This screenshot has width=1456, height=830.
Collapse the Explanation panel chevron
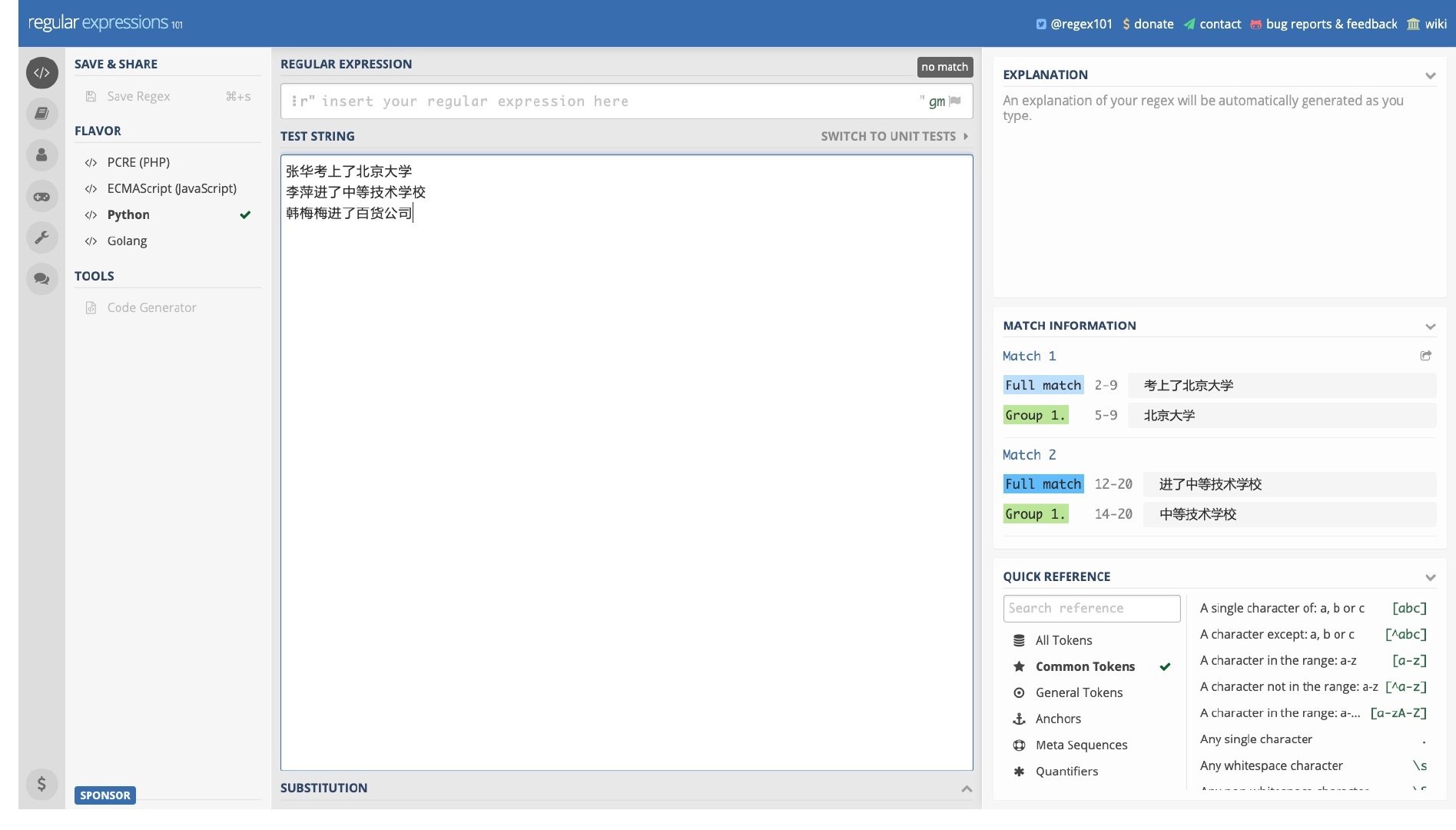pyautogui.click(x=1430, y=75)
